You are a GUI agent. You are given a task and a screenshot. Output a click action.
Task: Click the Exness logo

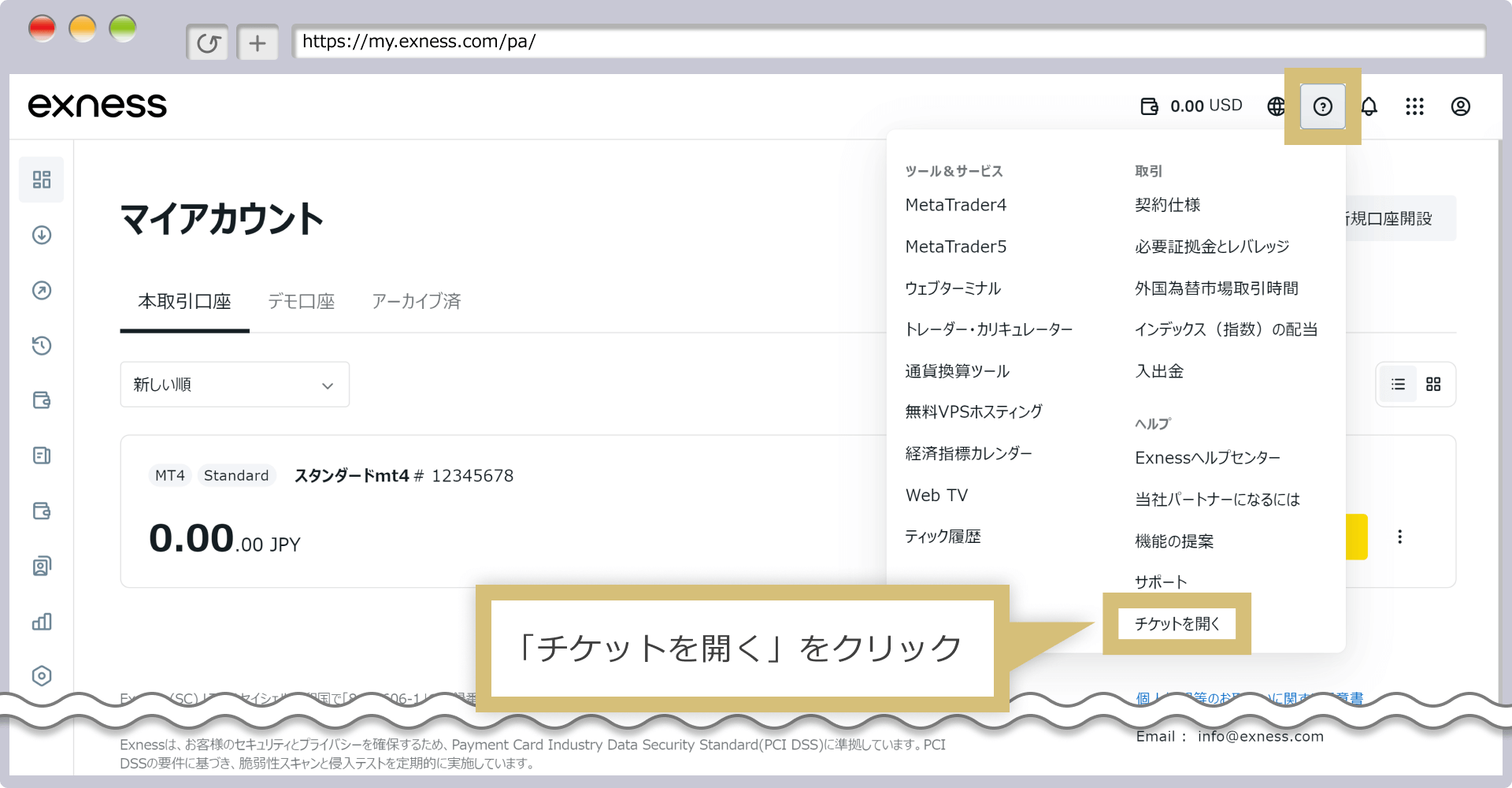(x=98, y=106)
